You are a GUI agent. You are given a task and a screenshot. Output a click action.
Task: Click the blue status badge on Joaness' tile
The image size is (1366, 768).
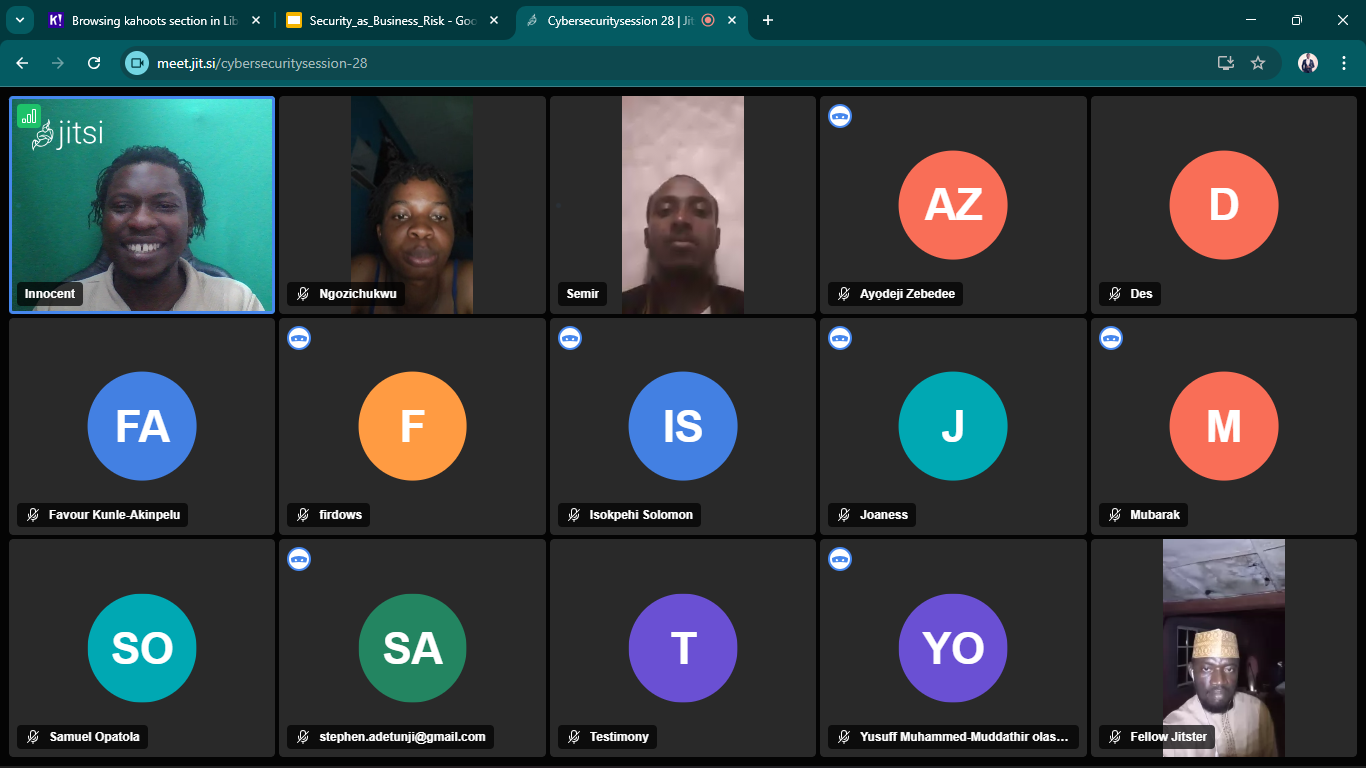tap(840, 338)
